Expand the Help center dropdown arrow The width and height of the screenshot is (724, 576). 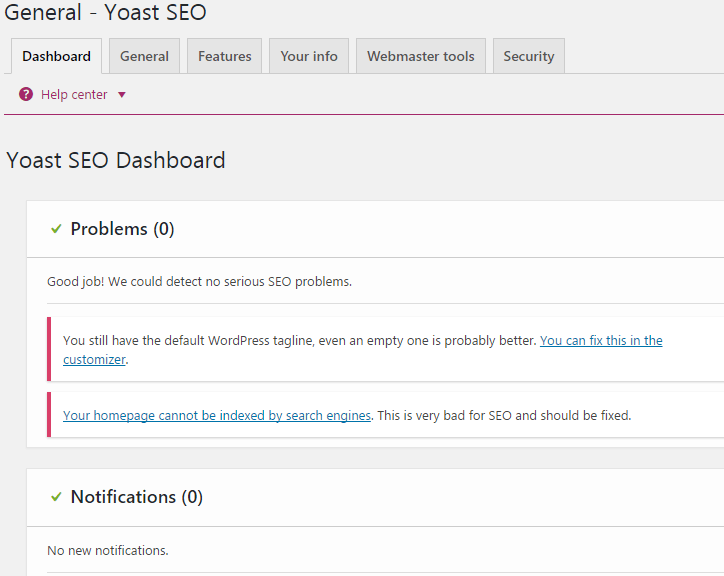122,95
